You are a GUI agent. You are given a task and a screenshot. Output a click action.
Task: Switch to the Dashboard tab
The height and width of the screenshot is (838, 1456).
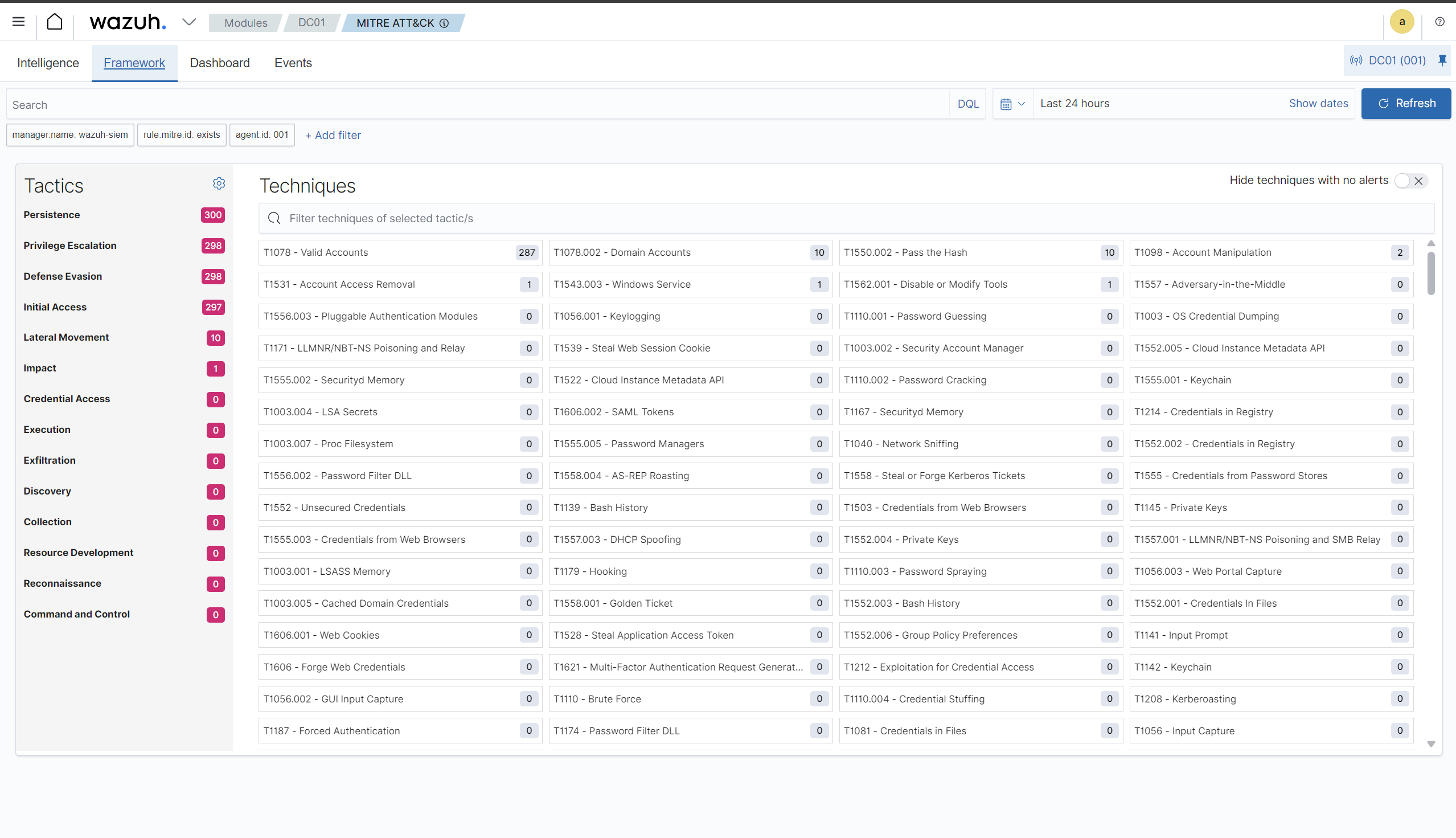click(x=220, y=63)
